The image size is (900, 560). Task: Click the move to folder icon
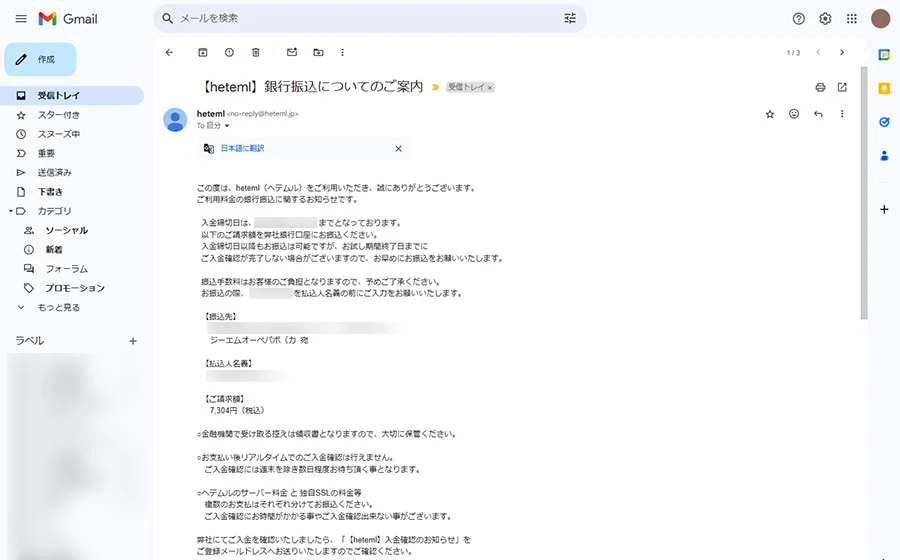[318, 52]
